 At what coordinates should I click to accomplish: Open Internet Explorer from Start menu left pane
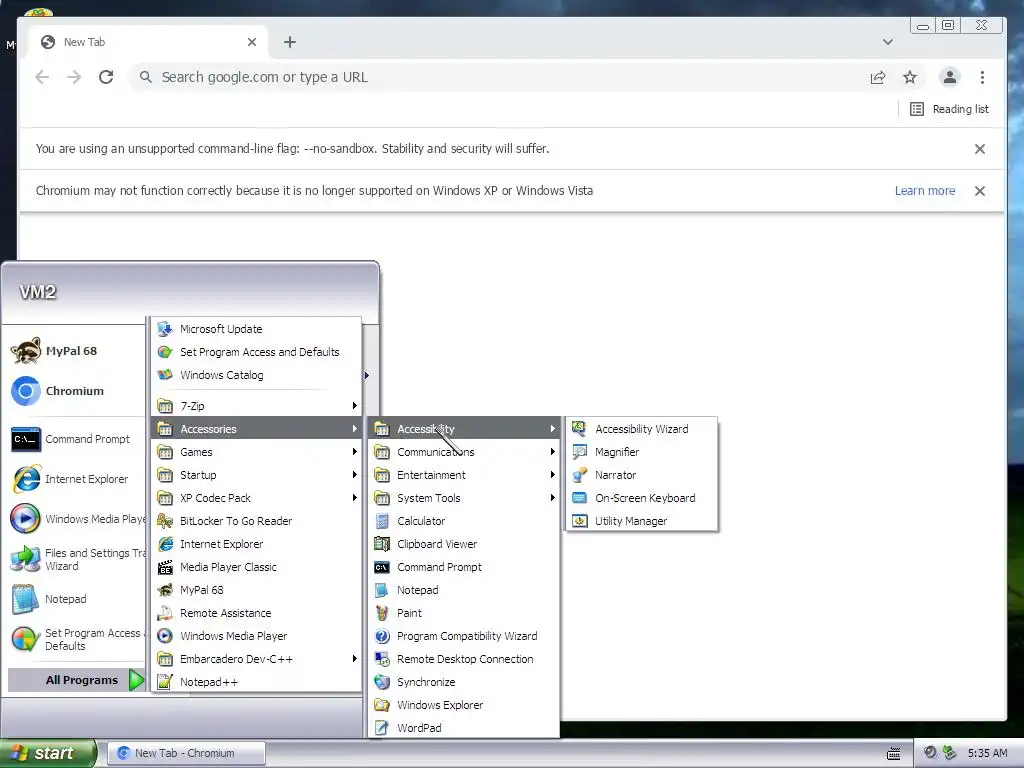click(x=75, y=479)
